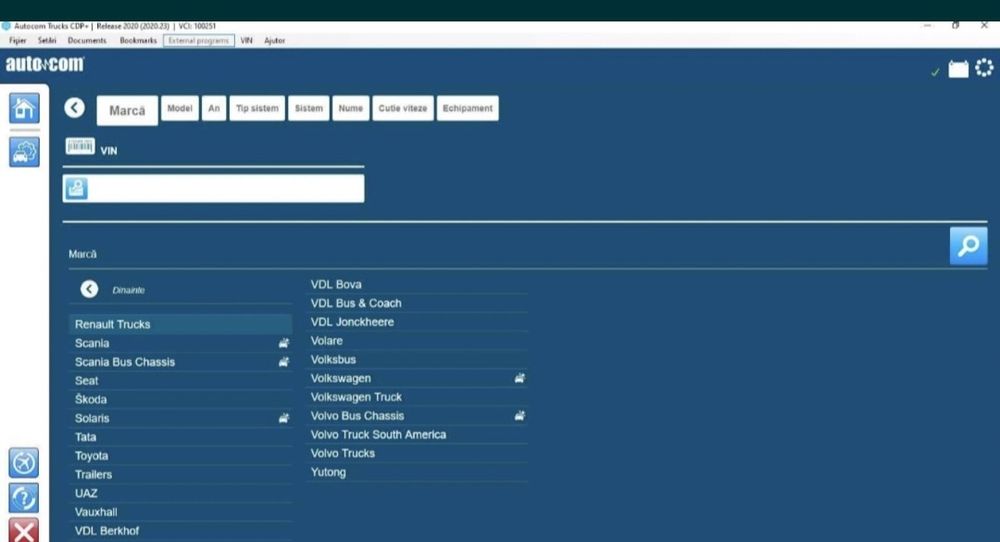Select Volvo Bus Chassis entry
1000x542 pixels.
click(416, 416)
